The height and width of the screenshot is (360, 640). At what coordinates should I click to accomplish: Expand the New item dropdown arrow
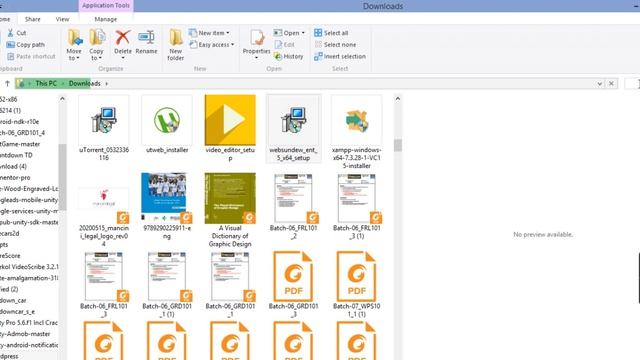coord(228,33)
